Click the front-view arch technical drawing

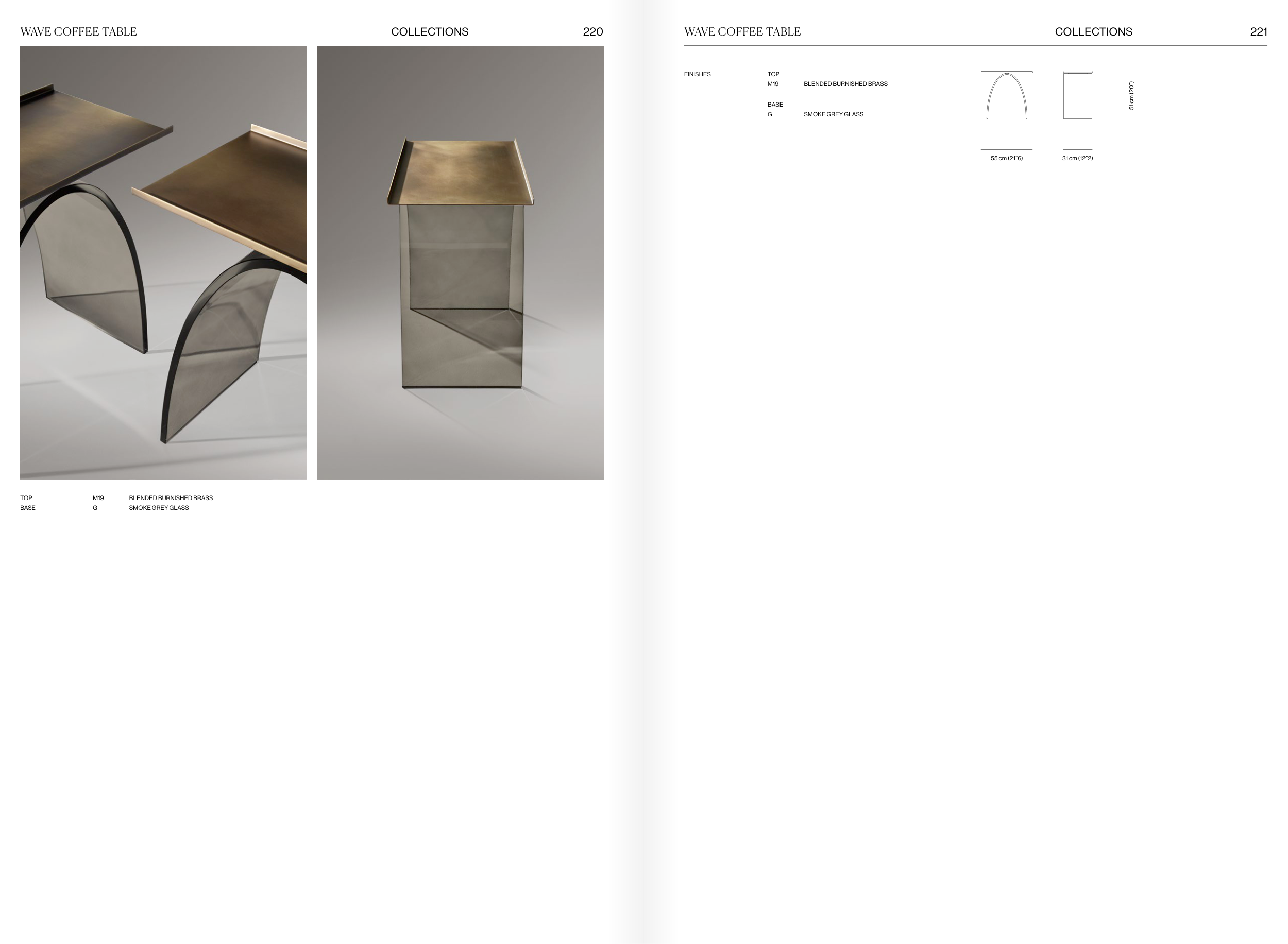point(1006,95)
